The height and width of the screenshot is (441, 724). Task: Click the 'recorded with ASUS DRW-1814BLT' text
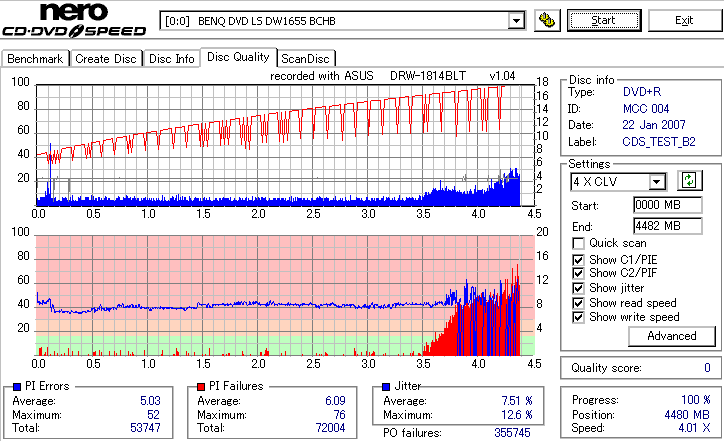pos(368,76)
